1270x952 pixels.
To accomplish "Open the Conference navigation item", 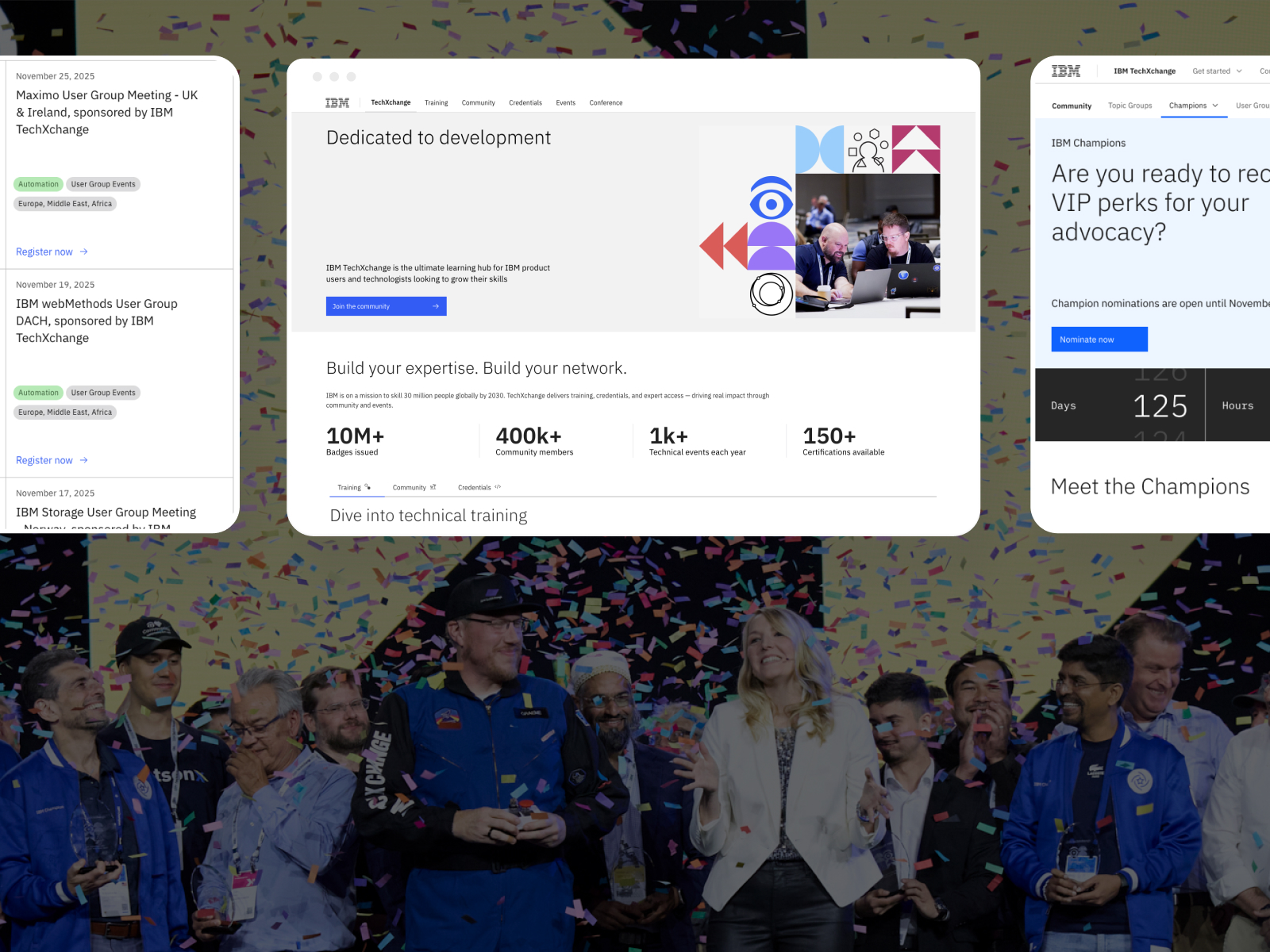I will (606, 103).
